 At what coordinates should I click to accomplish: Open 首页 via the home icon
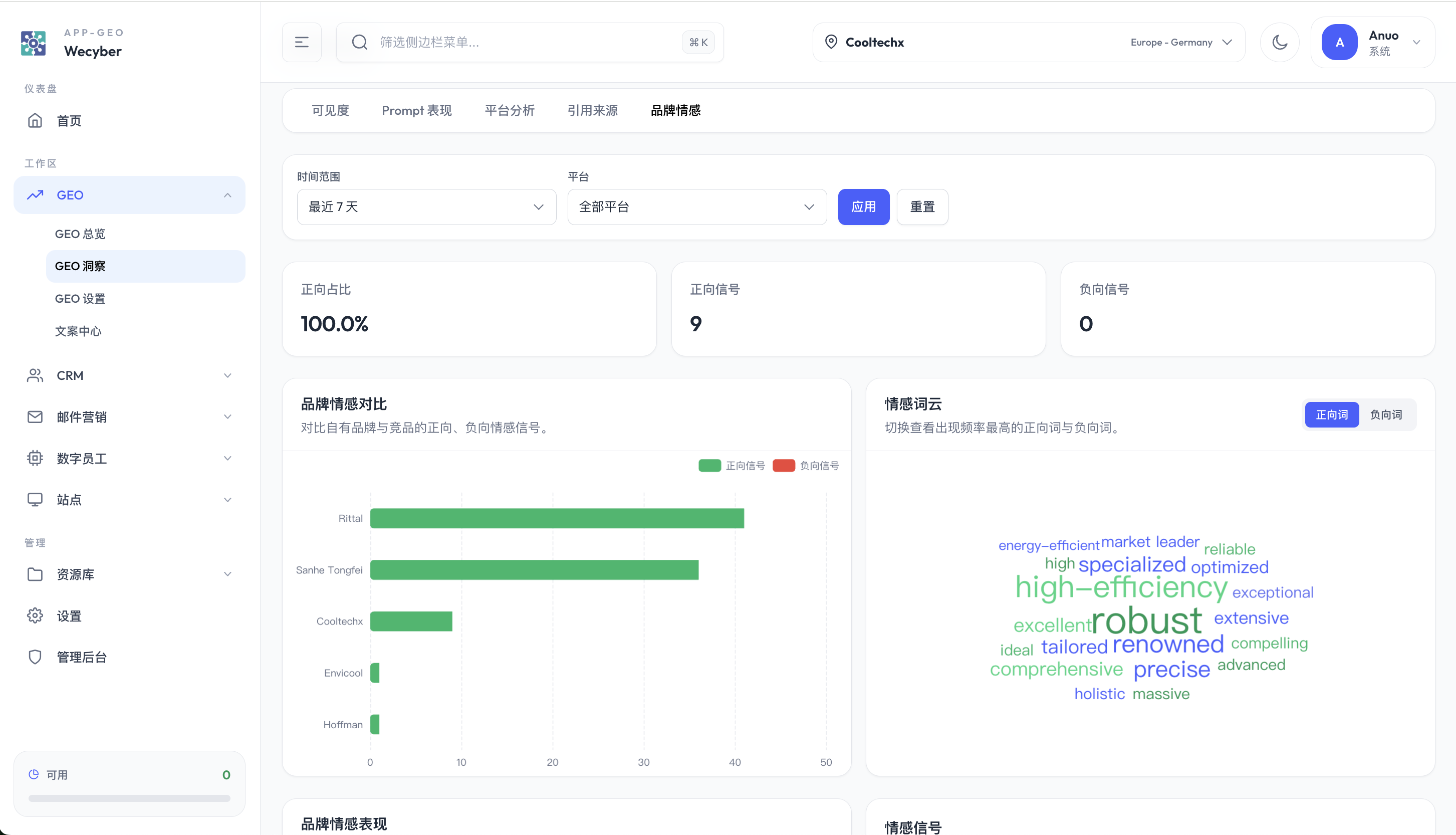coord(35,120)
